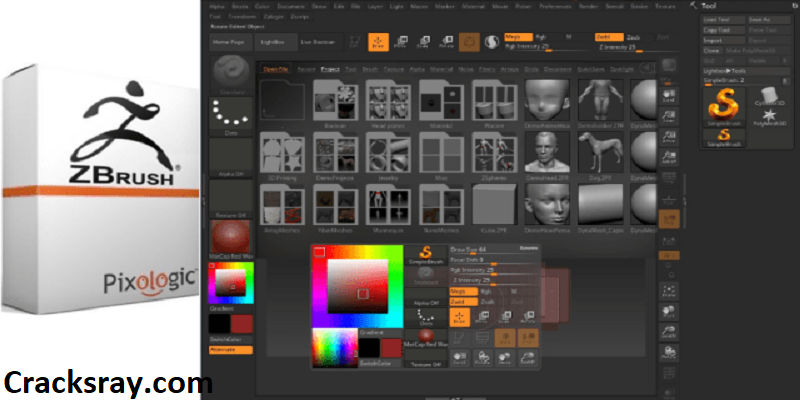Viewport: 800px width, 400px height.
Task: Open the Preferences menu
Action: pyautogui.click(x=555, y=7)
